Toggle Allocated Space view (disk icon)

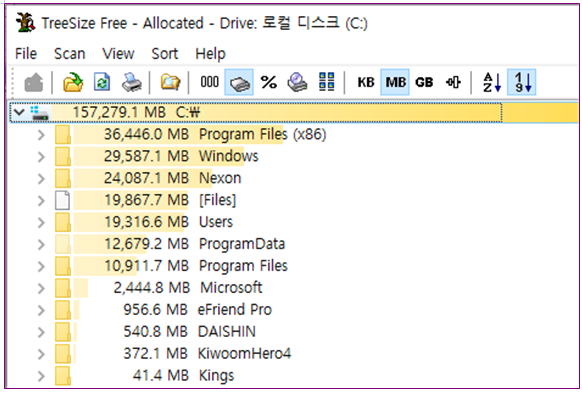click(239, 82)
